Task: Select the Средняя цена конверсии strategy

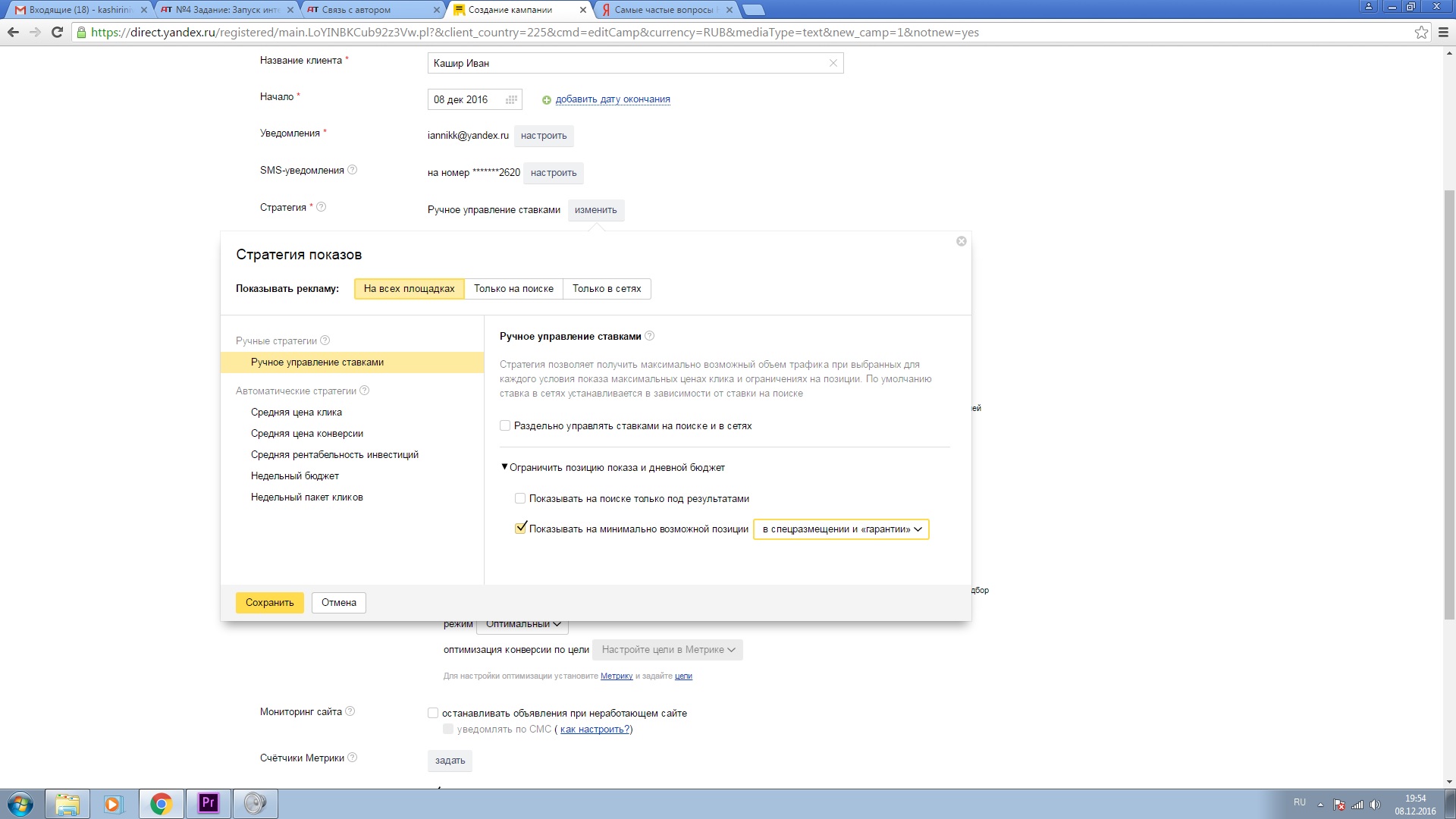Action: (307, 434)
